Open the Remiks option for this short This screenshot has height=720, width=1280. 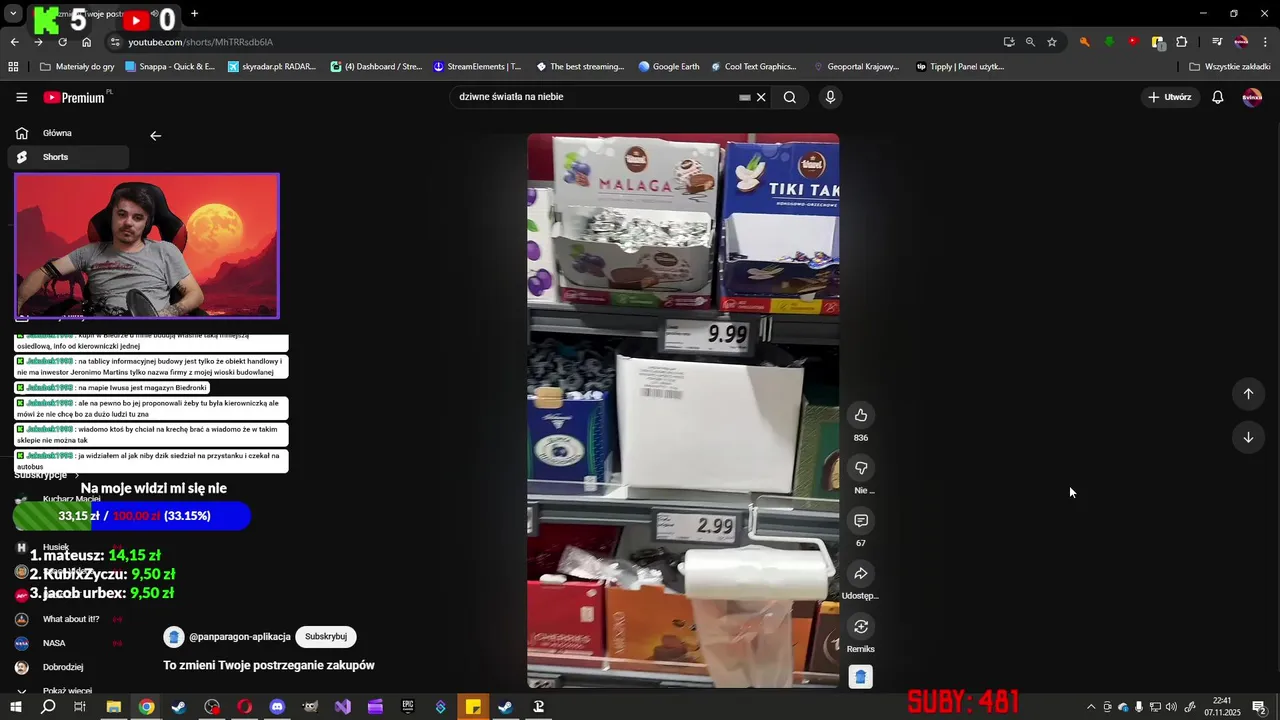coord(861,626)
